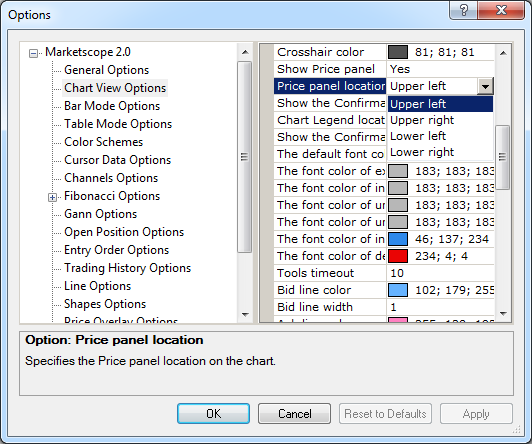Click the Crosshair color swatch
The width and height of the screenshot is (532, 444).
coord(398,52)
